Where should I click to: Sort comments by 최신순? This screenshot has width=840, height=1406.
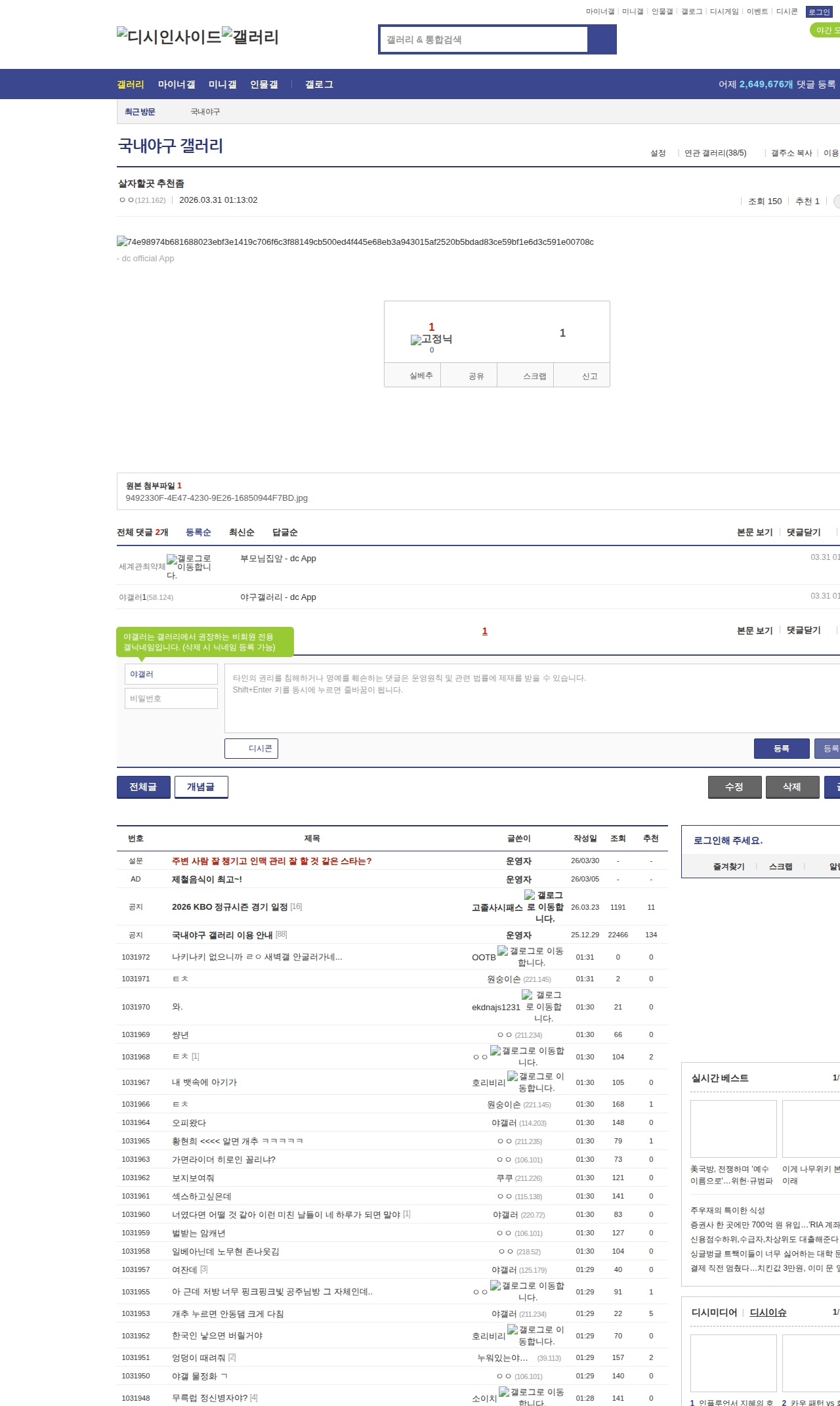coord(241,532)
